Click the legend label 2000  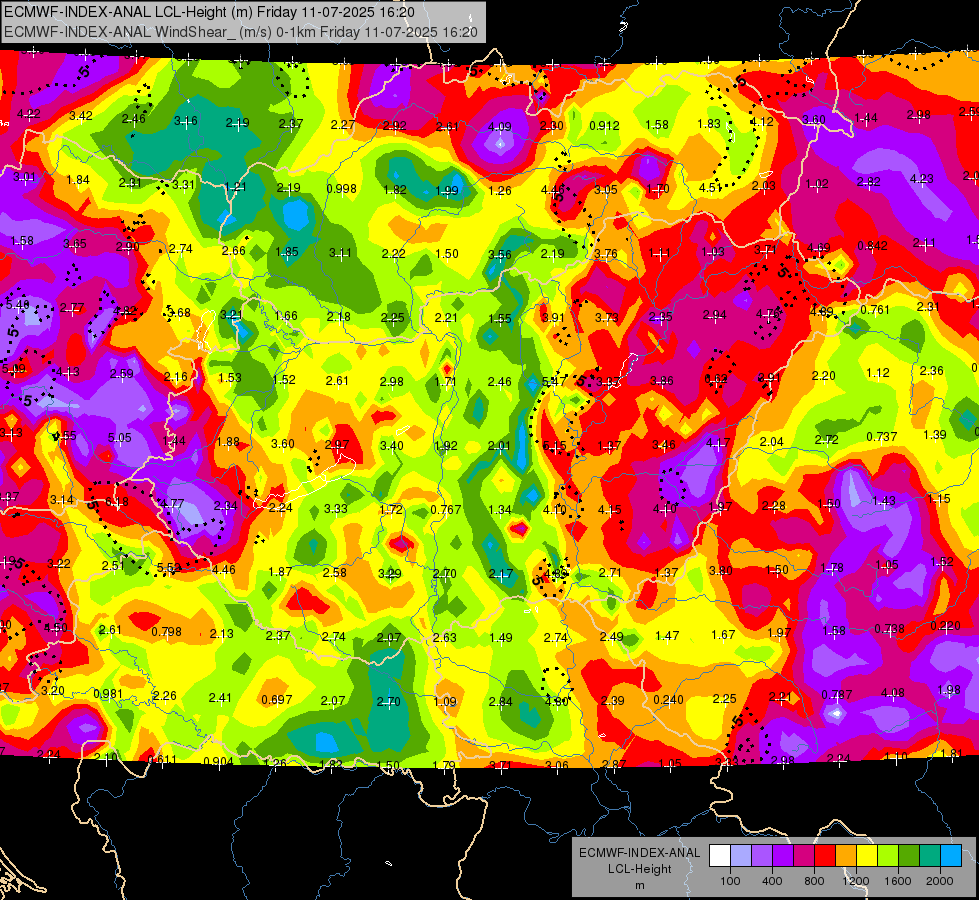(940, 881)
